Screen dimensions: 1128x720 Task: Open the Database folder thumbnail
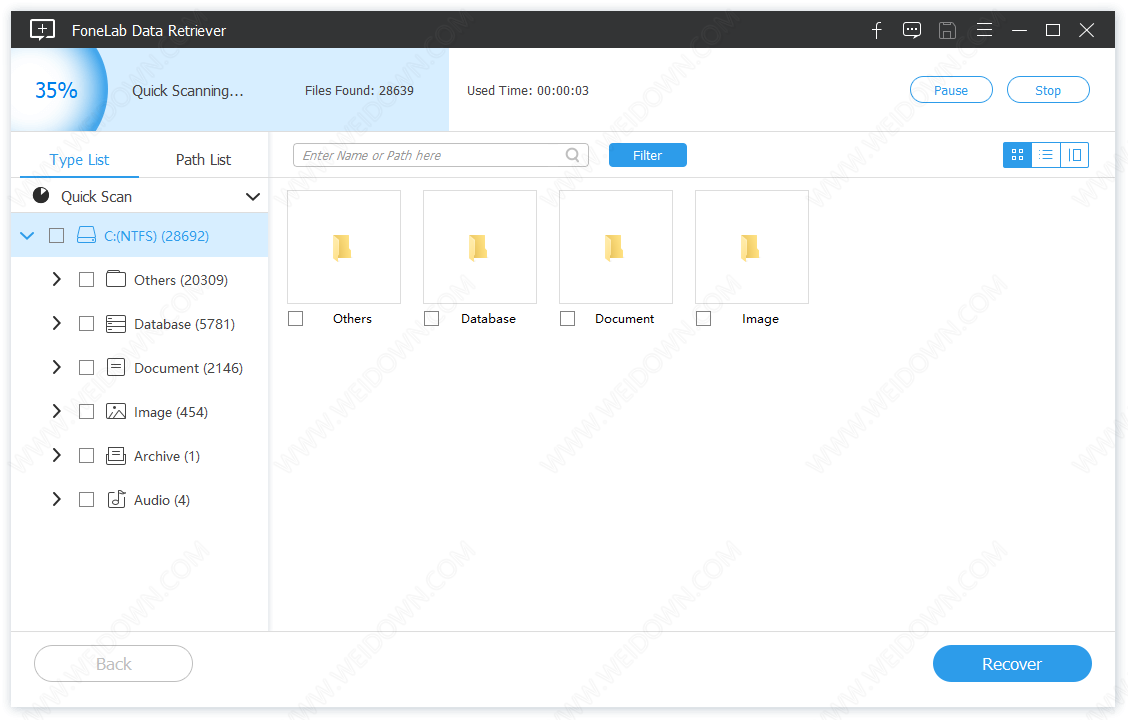click(480, 247)
